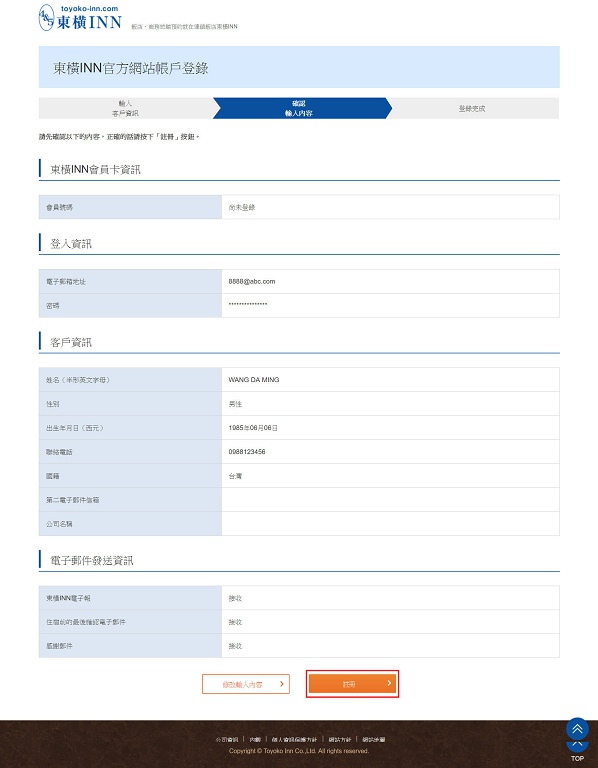Click 接收 in 東橫INN電子報 row
This screenshot has height=768, width=598.
point(235,599)
